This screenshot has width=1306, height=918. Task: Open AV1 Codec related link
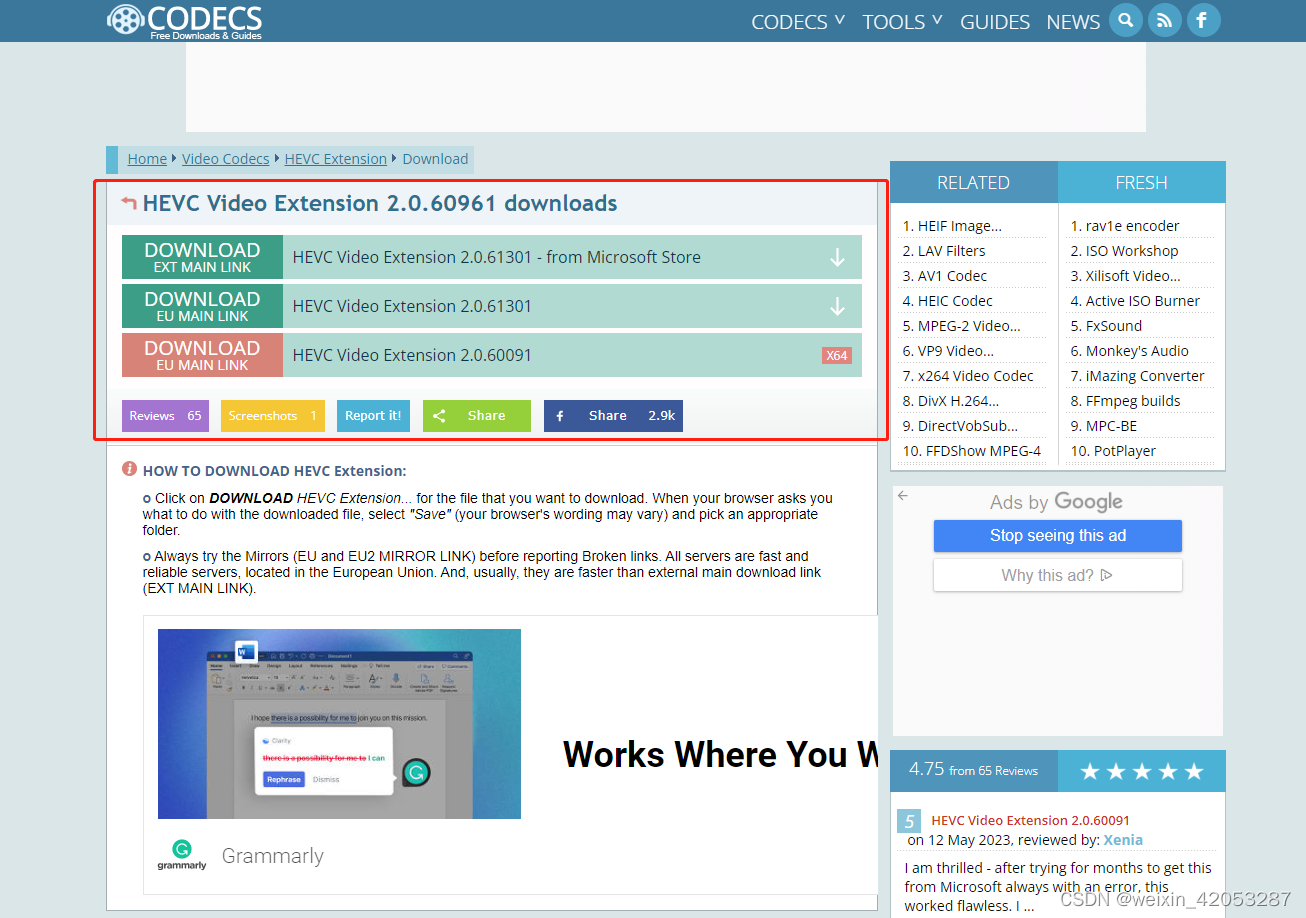click(952, 276)
